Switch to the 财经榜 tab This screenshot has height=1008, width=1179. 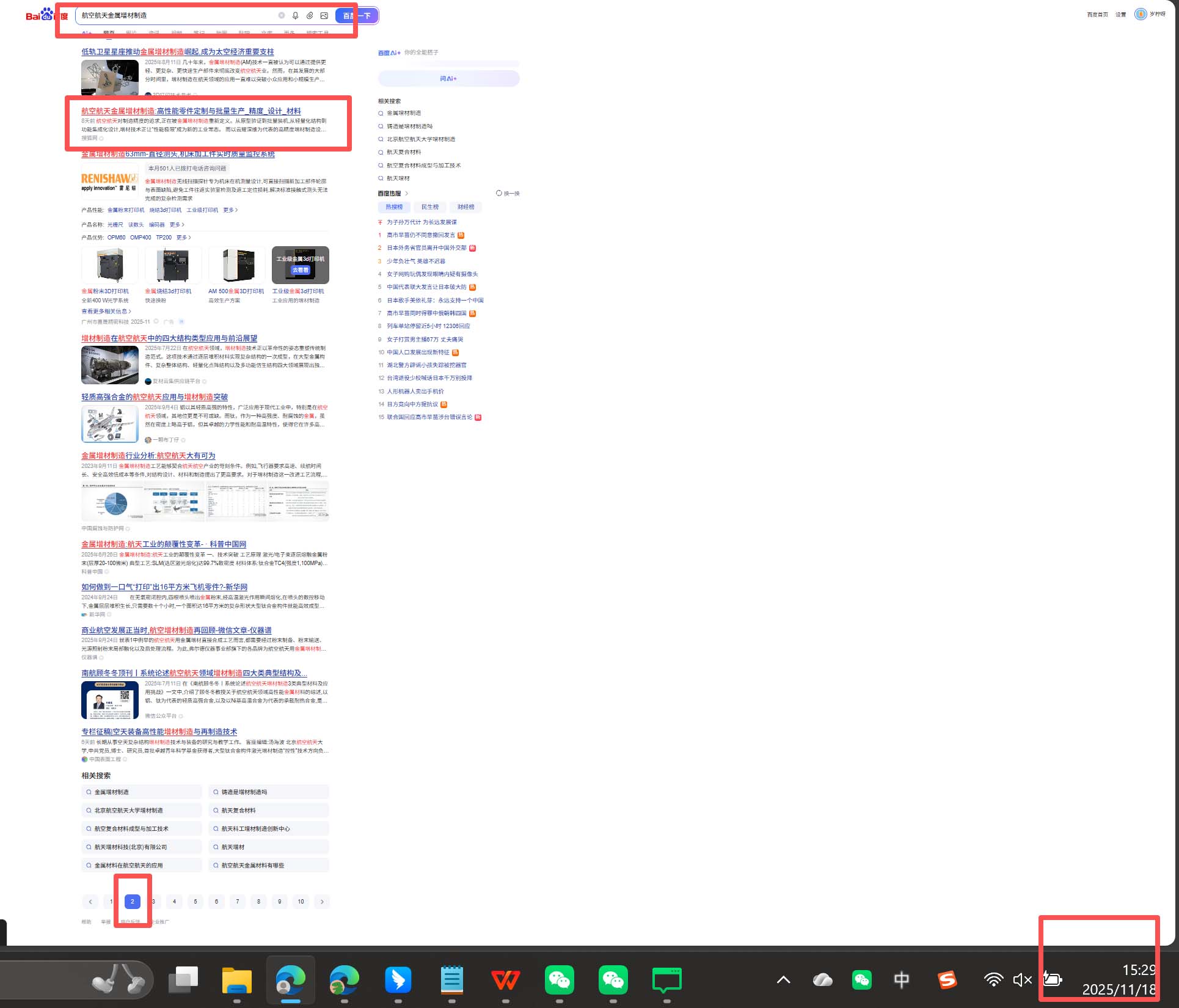tap(465, 207)
